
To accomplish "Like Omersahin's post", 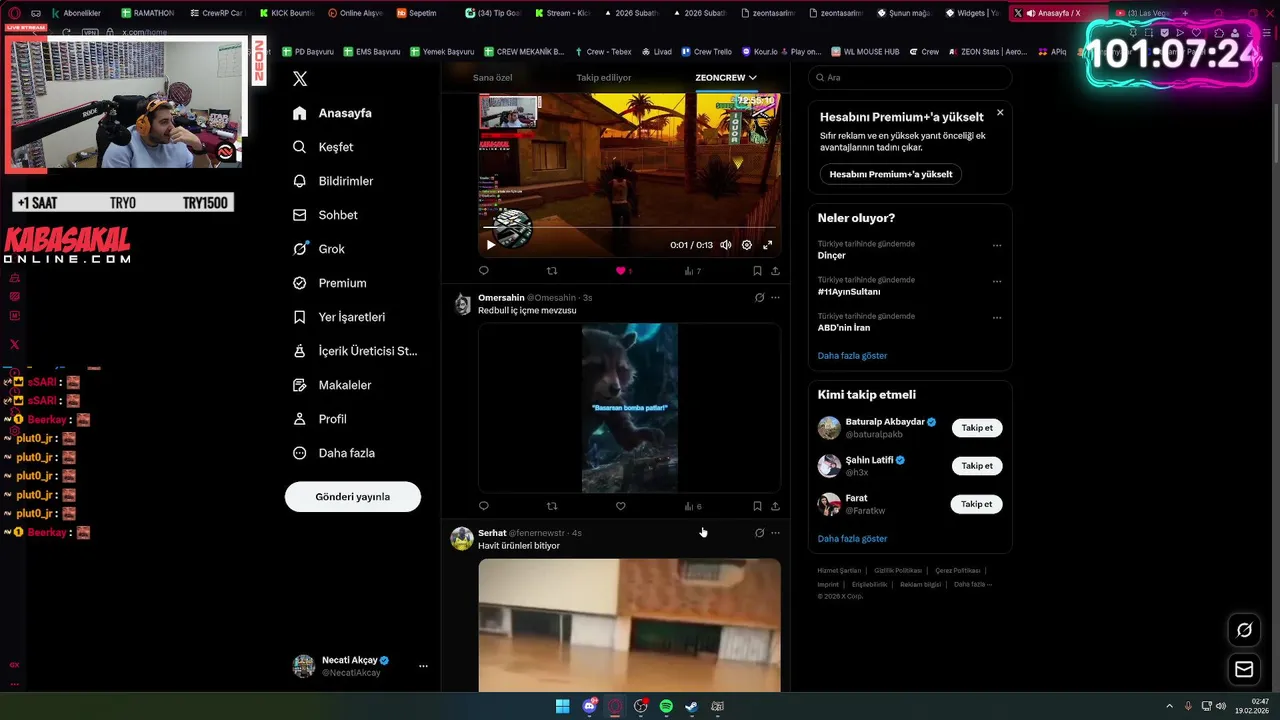I will point(620,506).
